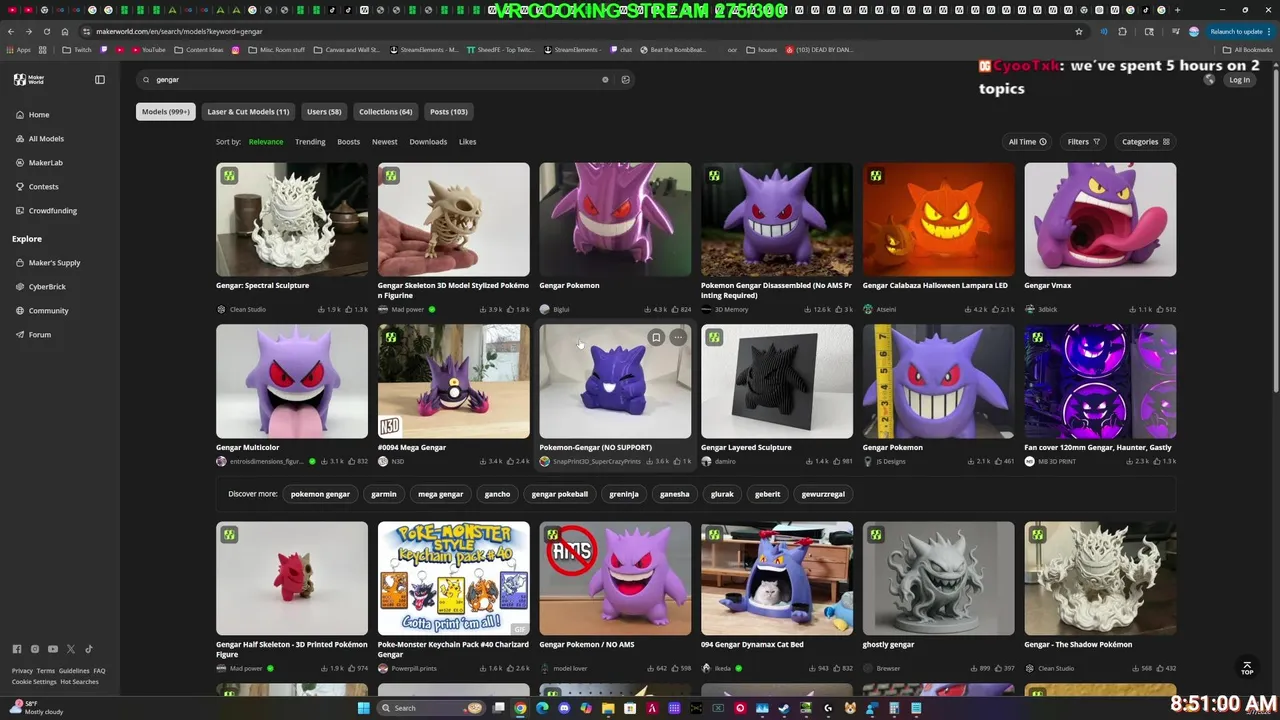Open the three-dots menu on Pokemon-Gengar (NO SUPPORT) card
1280x720 pixels.
[678, 338]
